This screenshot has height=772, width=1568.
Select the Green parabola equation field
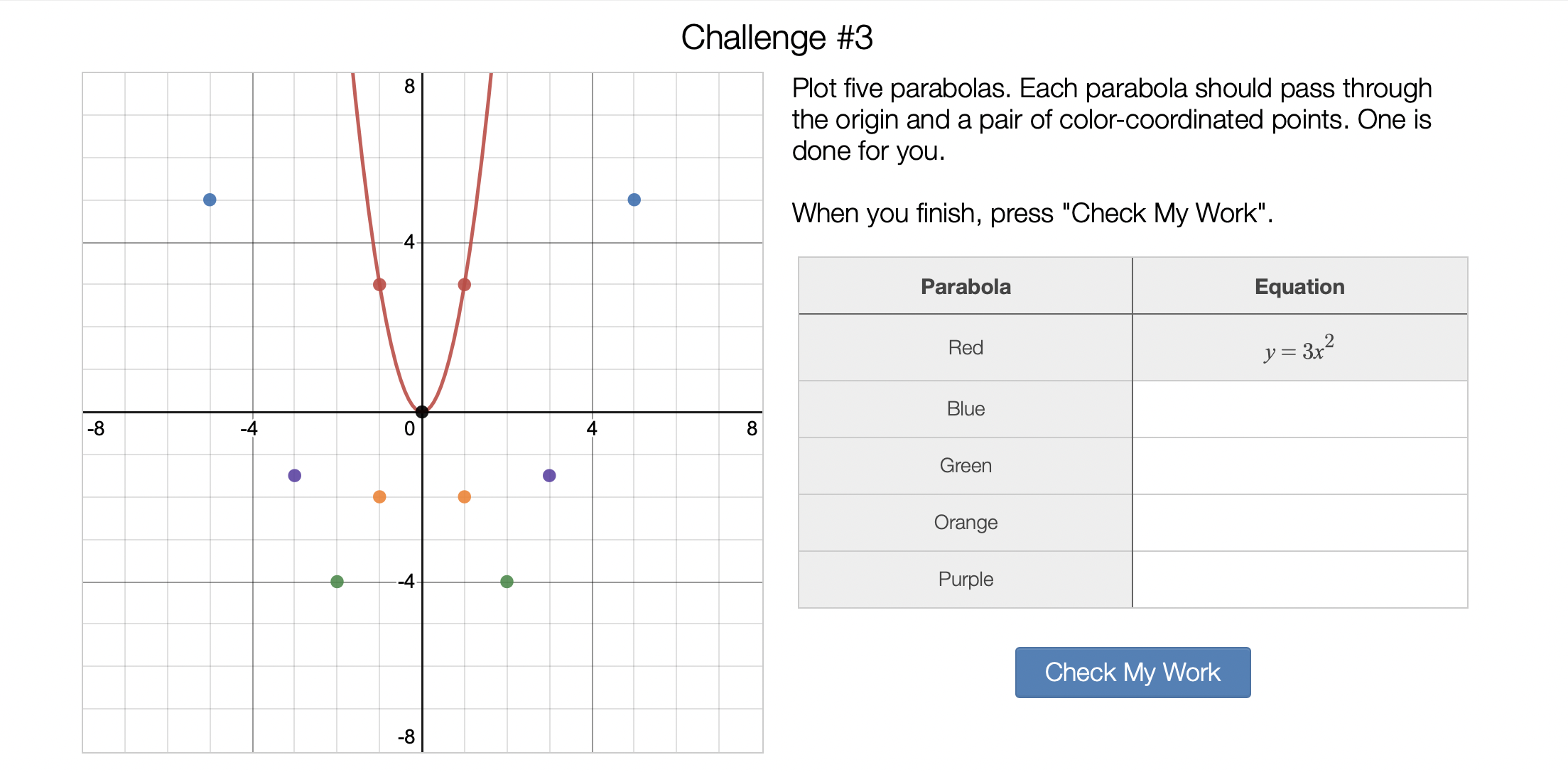(1299, 466)
